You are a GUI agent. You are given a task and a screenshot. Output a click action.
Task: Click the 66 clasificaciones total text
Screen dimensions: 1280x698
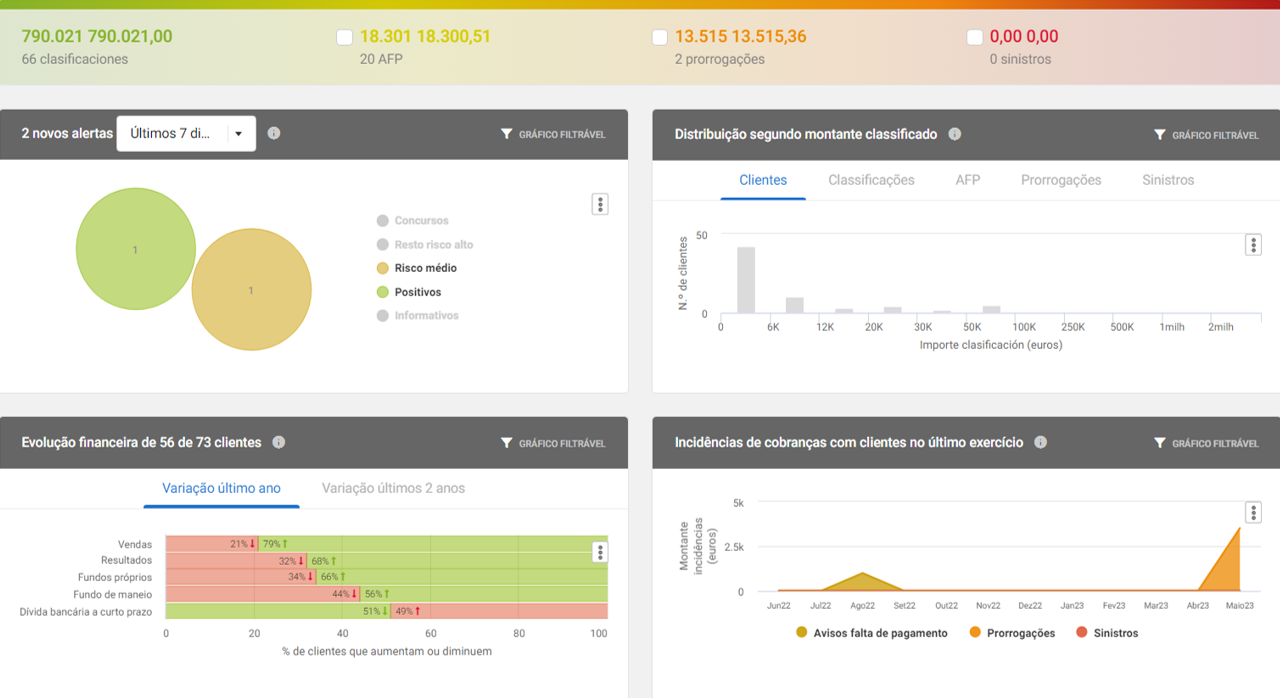point(75,59)
